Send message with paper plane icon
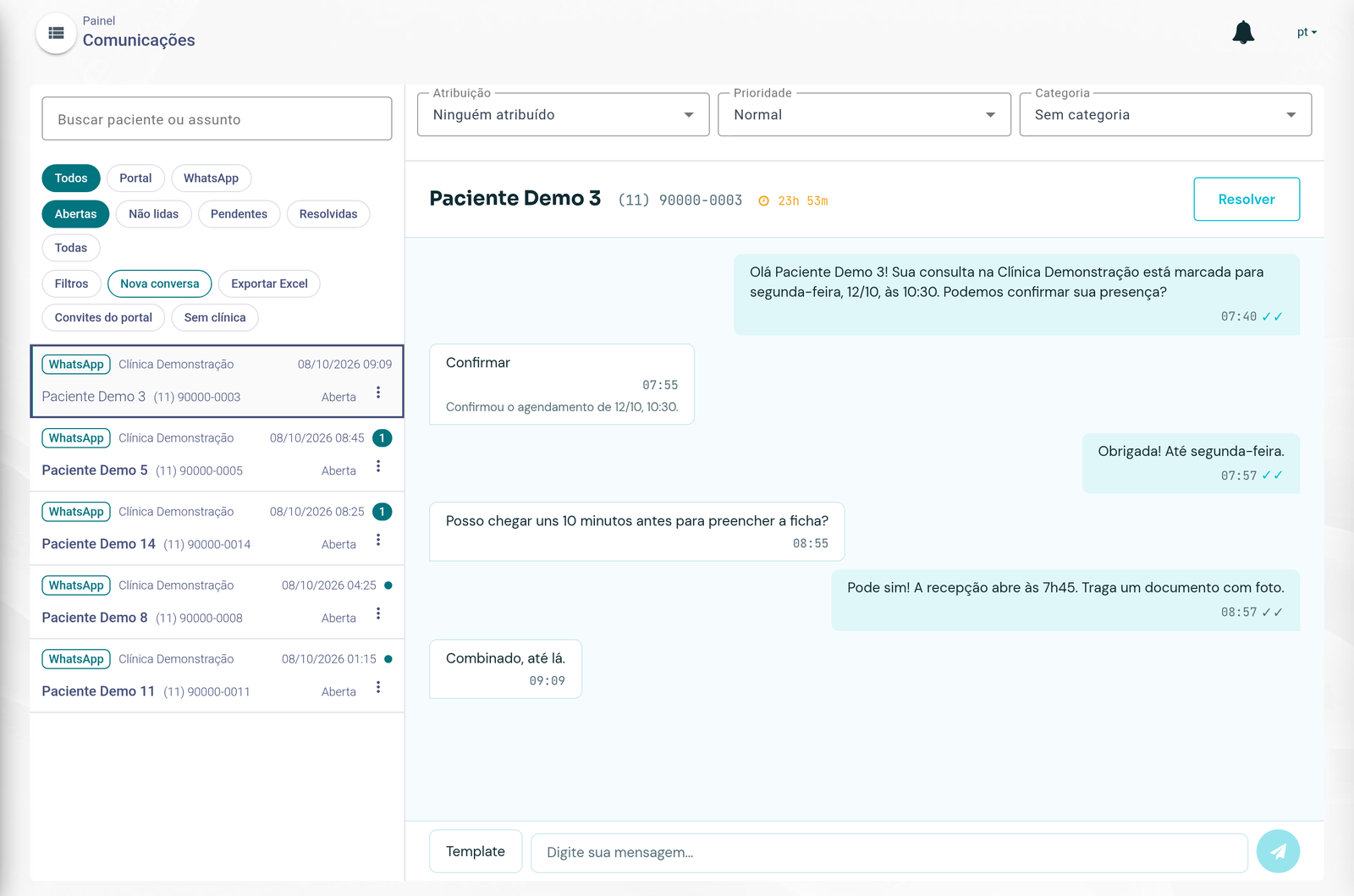 [x=1278, y=851]
